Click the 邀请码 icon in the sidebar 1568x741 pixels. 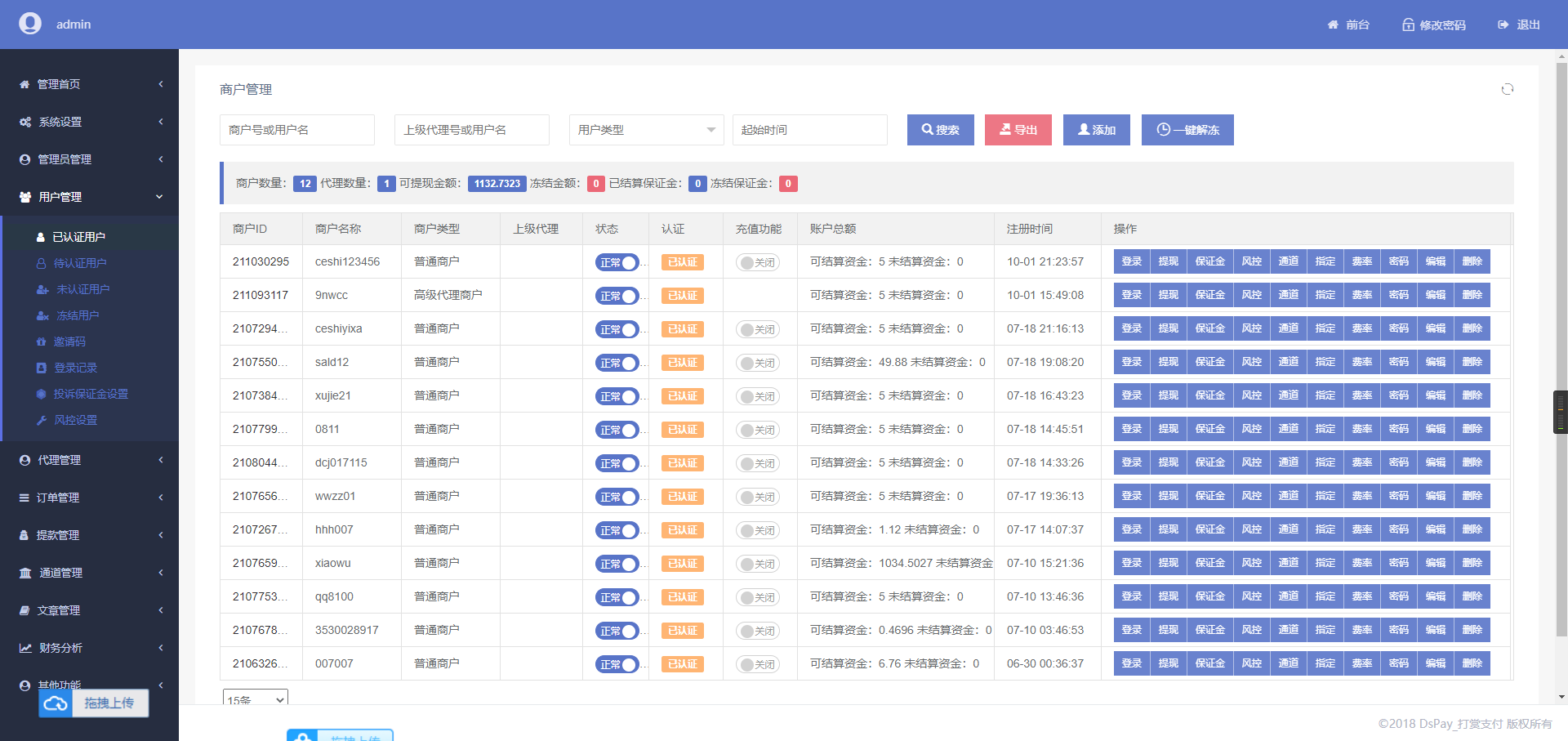tap(42, 341)
